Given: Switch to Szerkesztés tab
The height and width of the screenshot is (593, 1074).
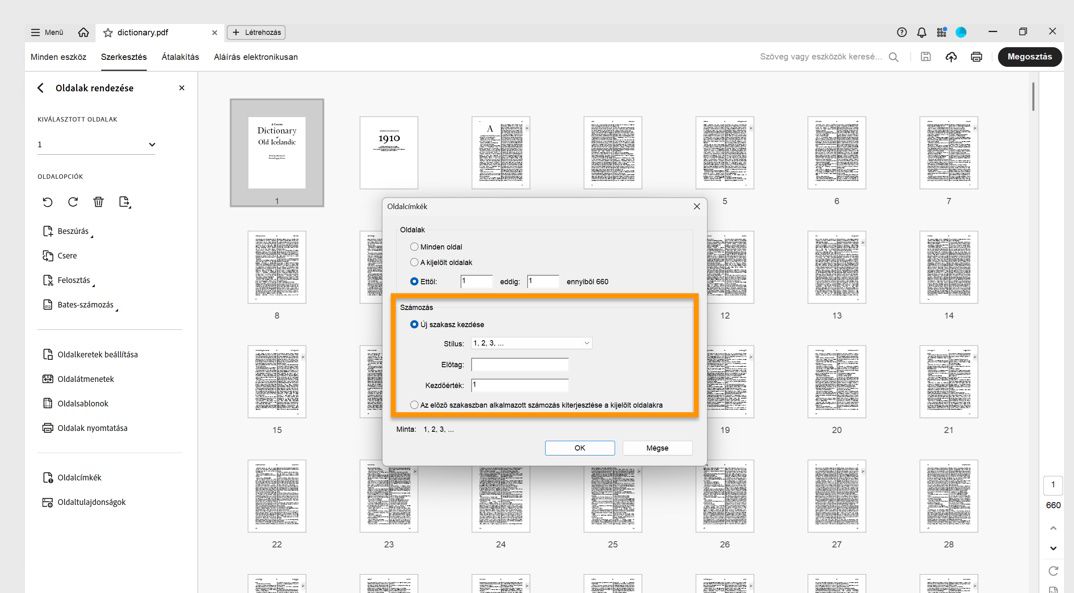Looking at the screenshot, I should pos(124,57).
